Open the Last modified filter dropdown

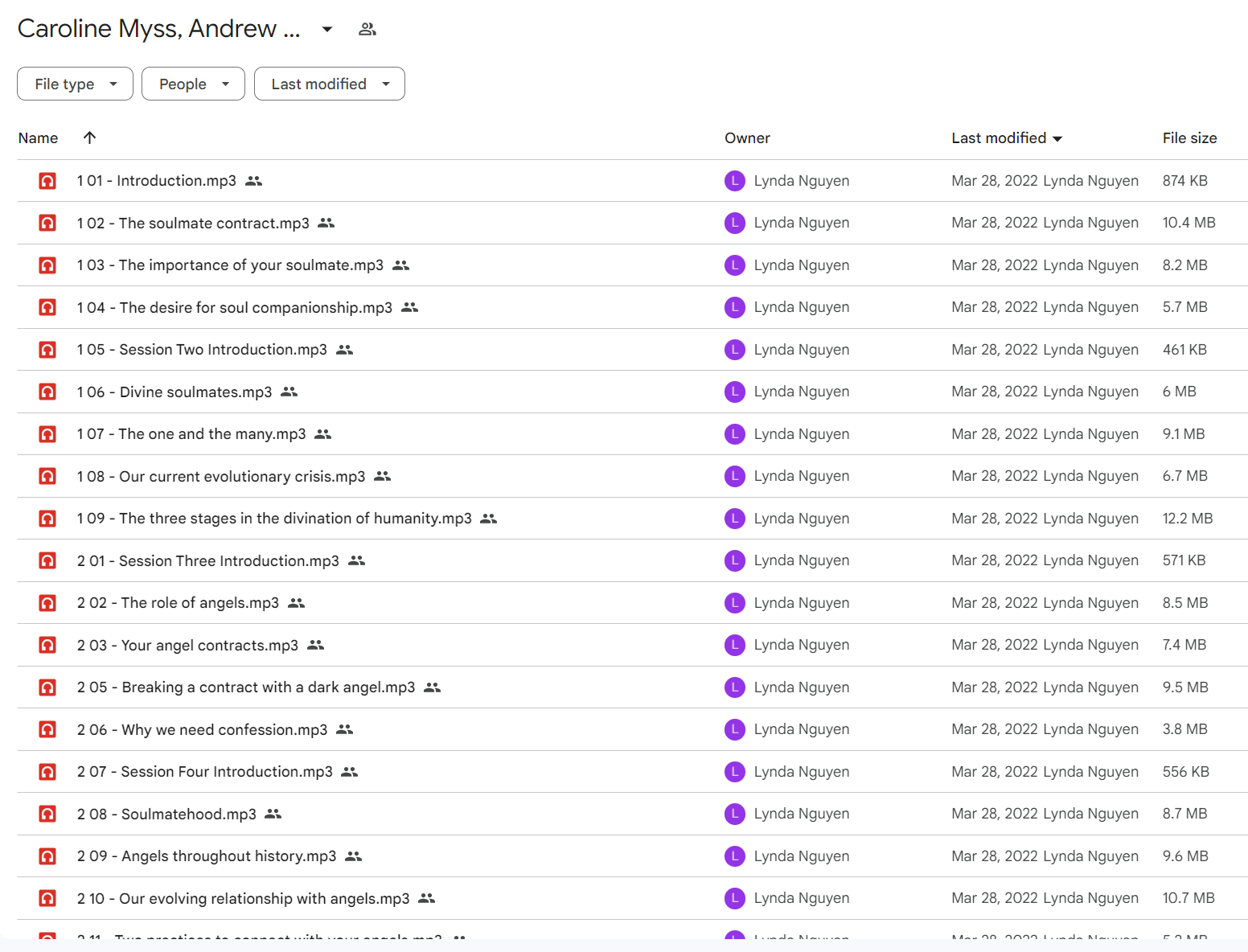(x=330, y=84)
